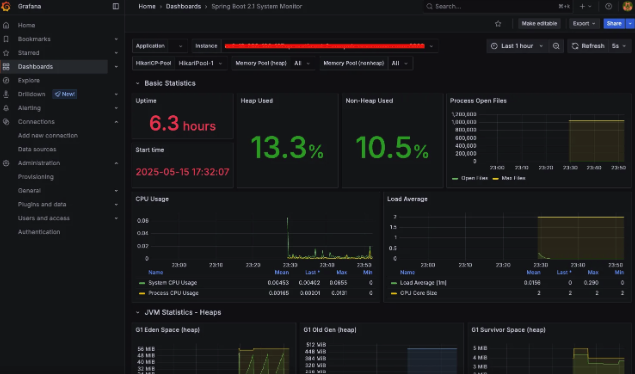This screenshot has width=635, height=374.
Task: Click the clock icon in time picker
Action: tap(494, 46)
